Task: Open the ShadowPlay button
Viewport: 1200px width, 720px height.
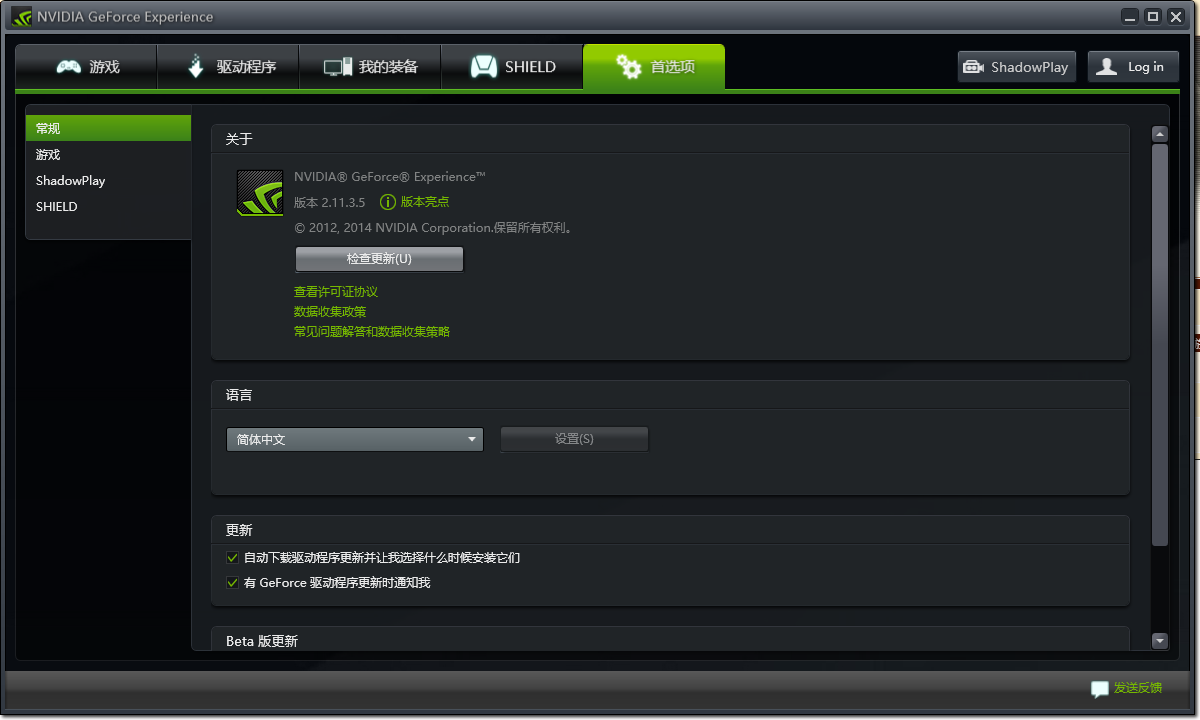Action: point(1017,67)
